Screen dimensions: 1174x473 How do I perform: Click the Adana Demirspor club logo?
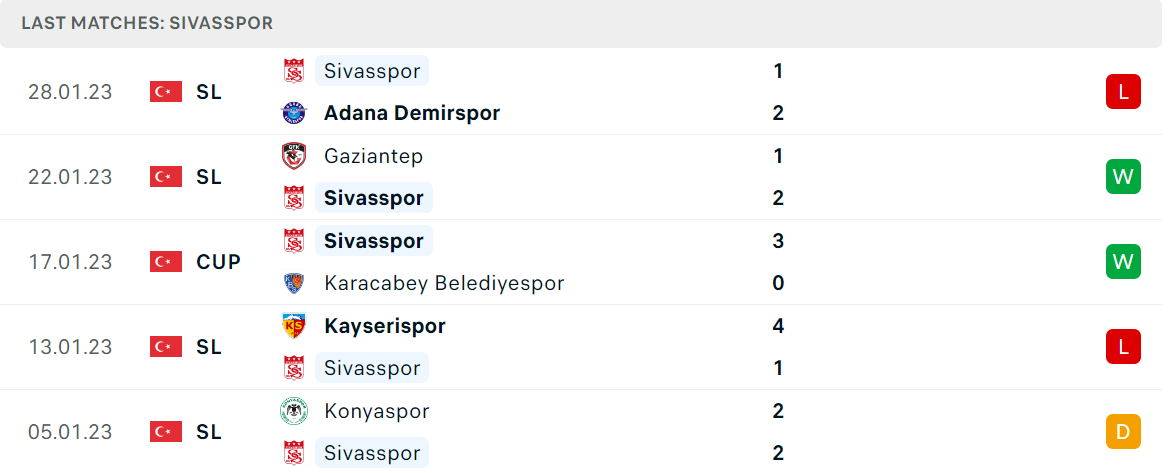click(x=294, y=113)
